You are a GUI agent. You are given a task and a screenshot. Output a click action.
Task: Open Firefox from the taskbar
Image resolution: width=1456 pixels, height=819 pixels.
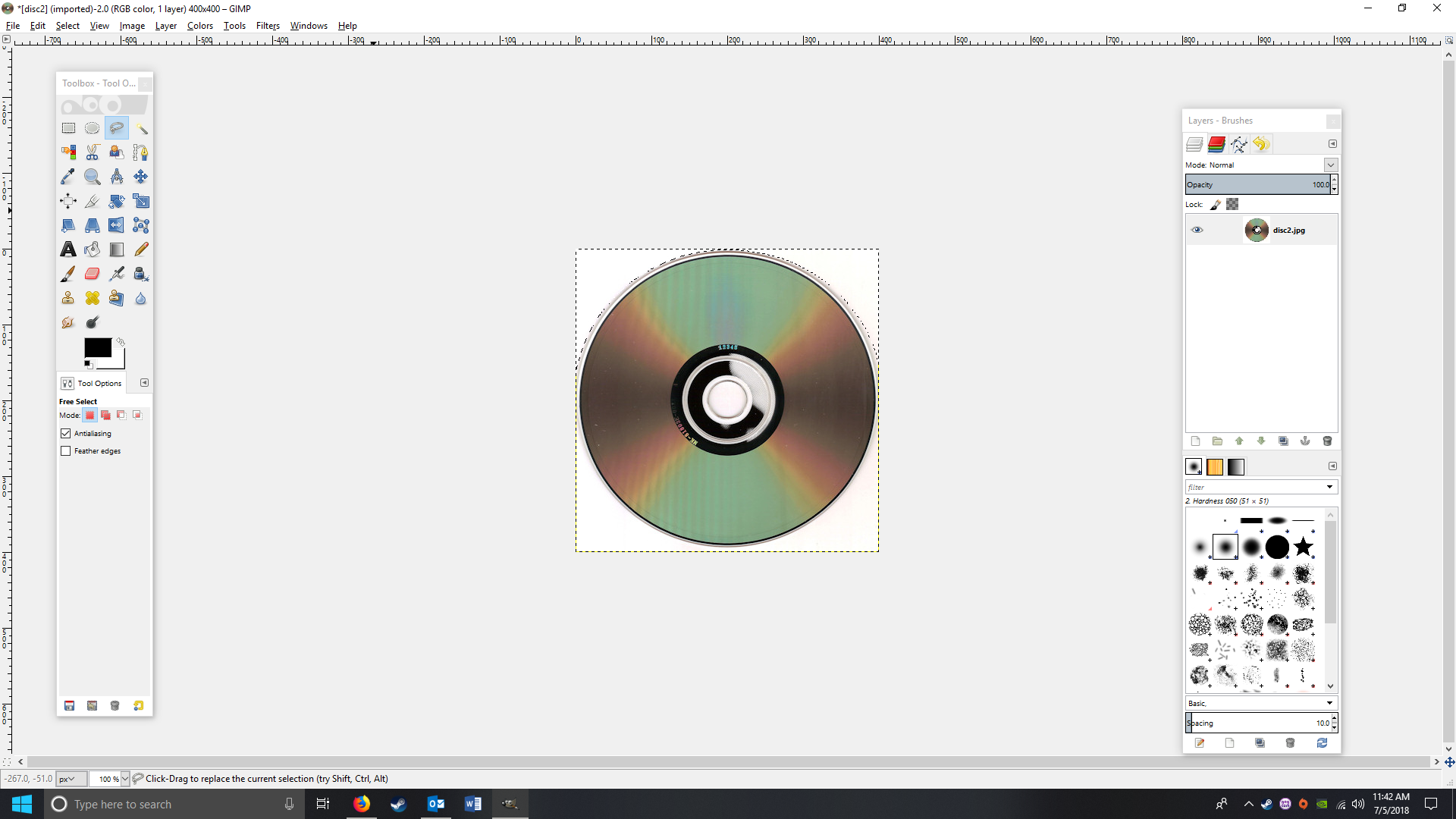click(x=362, y=804)
